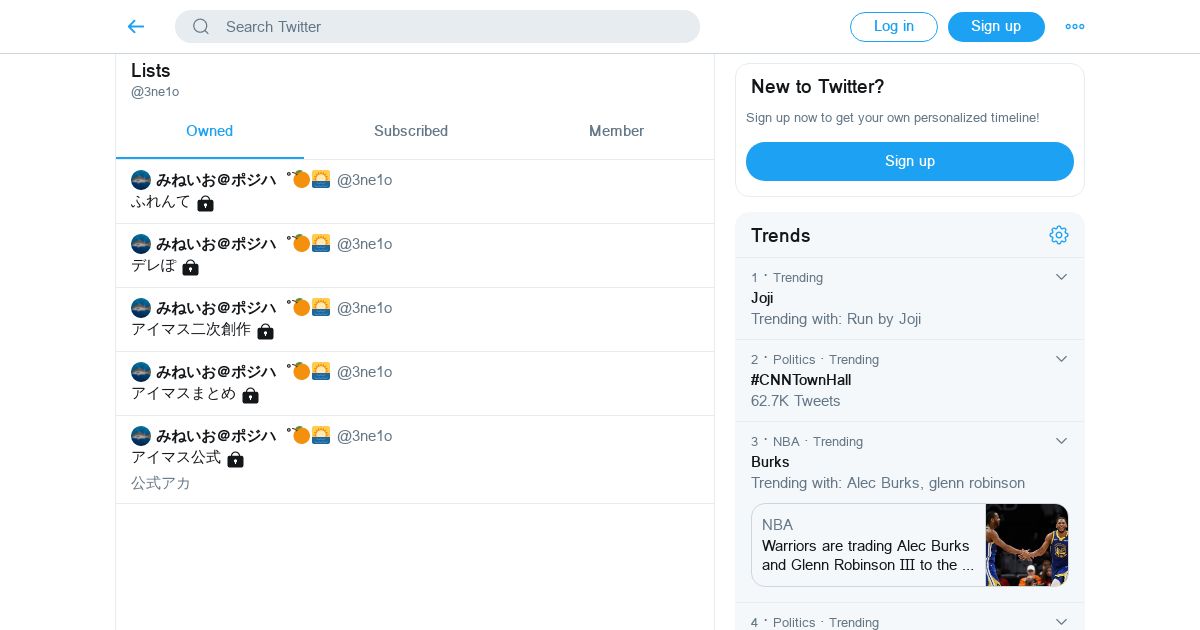Expand options for Joji trend

1062,277
